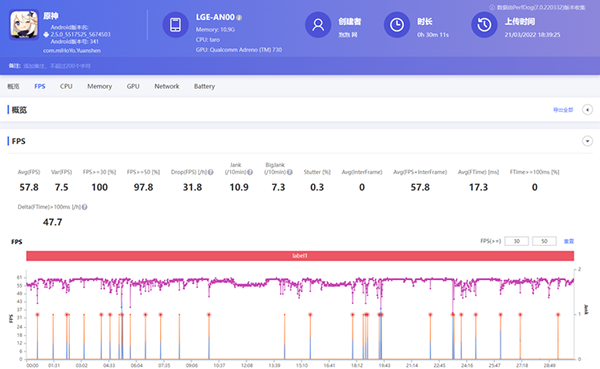Open help icon next to Drop(FPS)
The width and height of the screenshot is (600, 369).
(x=210, y=172)
